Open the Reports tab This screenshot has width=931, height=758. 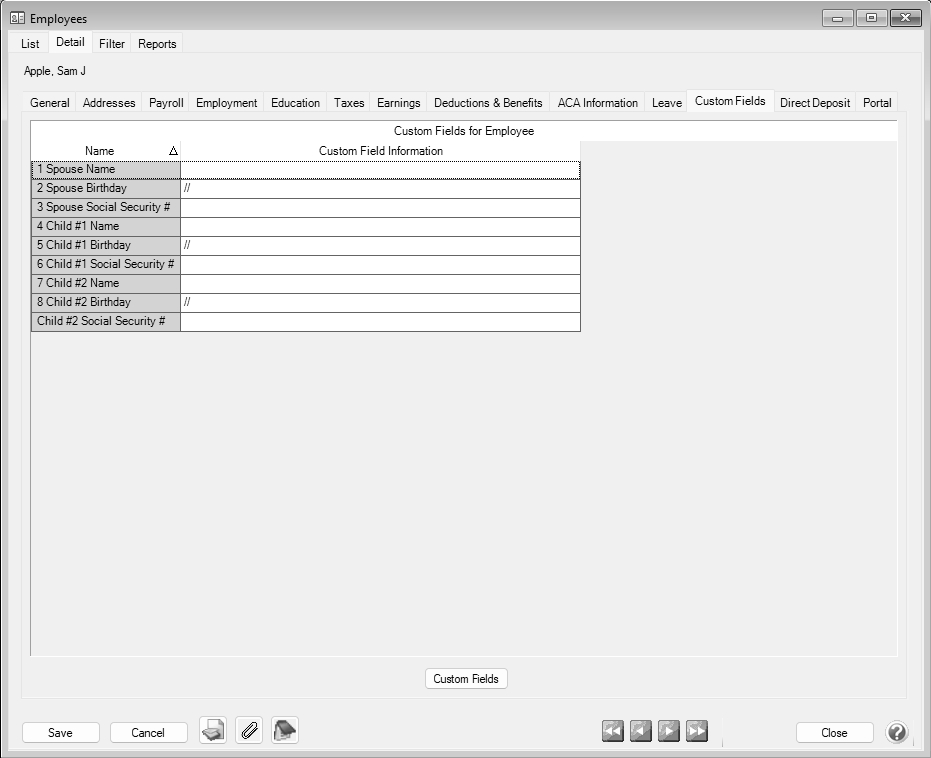(x=157, y=44)
